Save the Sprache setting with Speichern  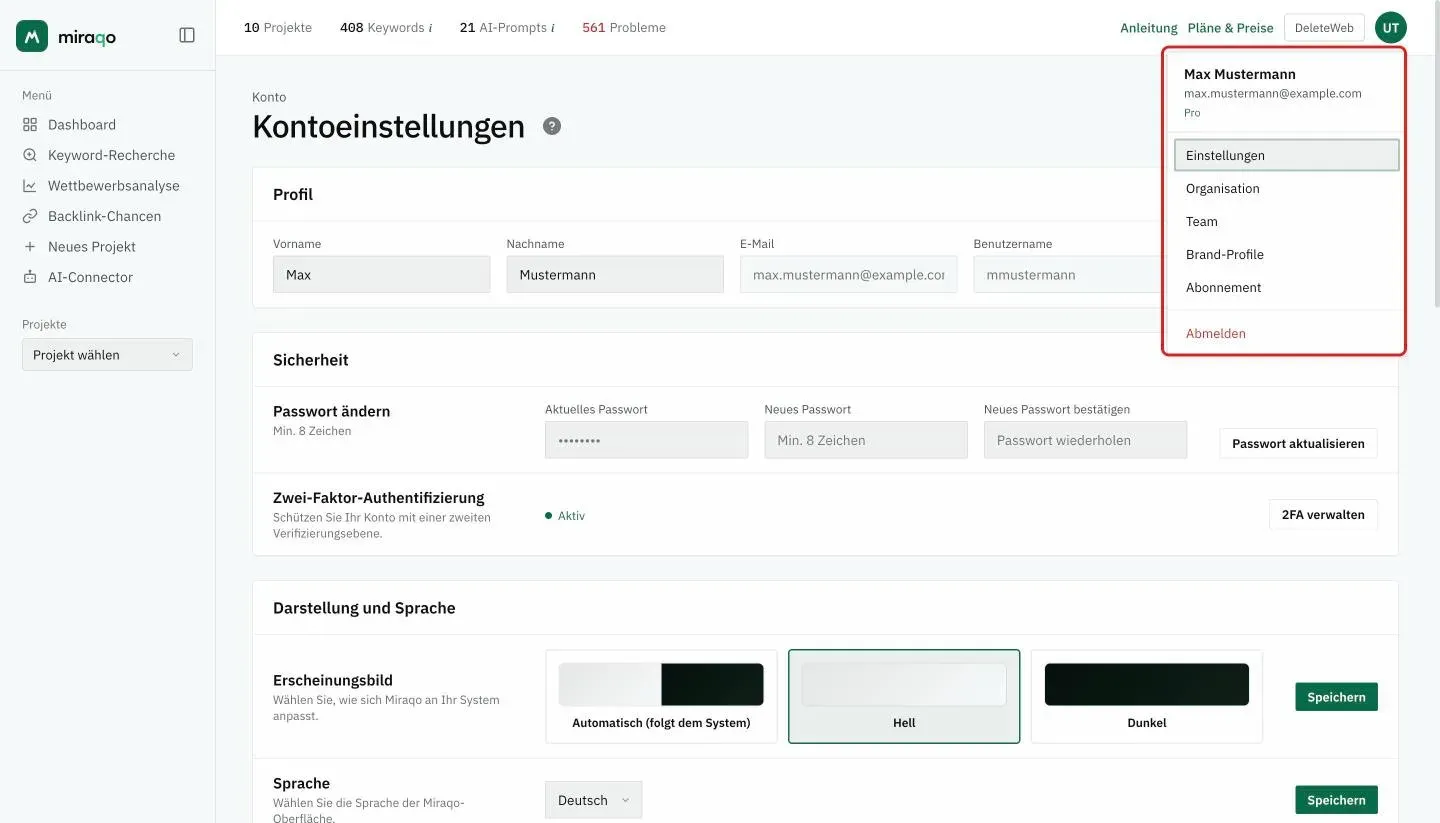[1336, 800]
